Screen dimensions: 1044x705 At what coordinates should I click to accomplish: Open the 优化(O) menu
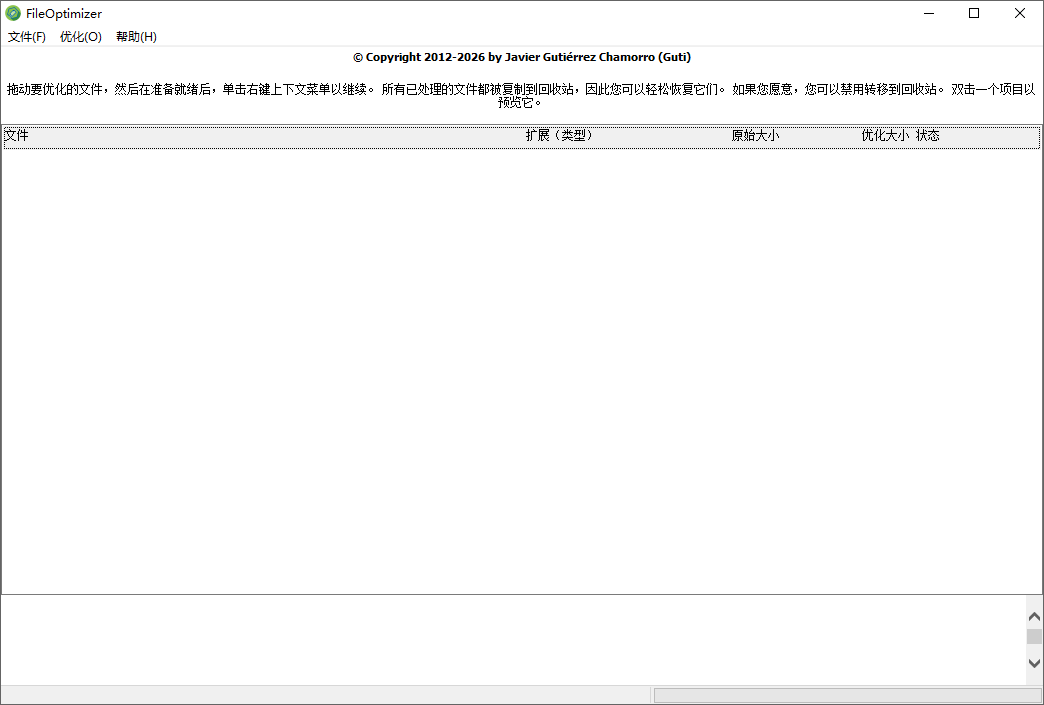tap(81, 37)
